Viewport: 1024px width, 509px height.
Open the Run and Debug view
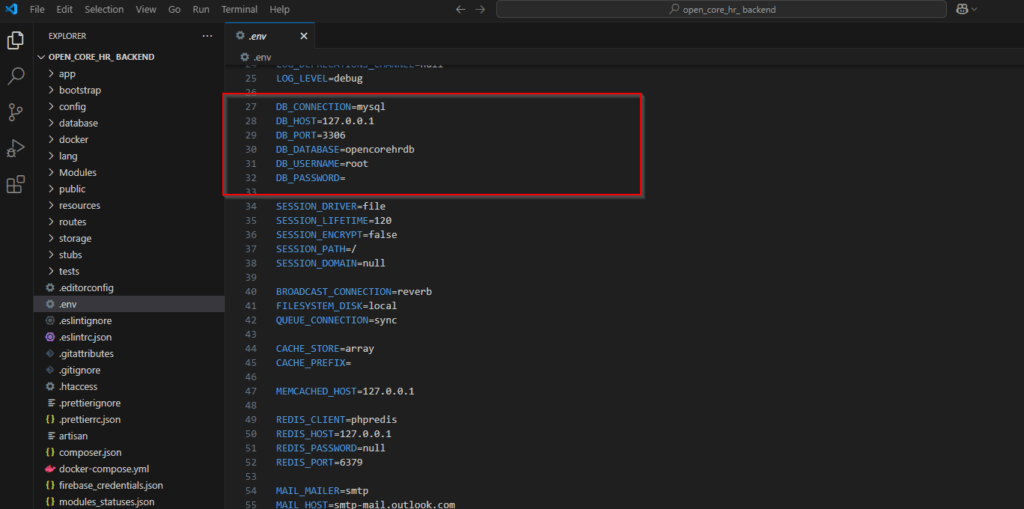tap(15, 148)
